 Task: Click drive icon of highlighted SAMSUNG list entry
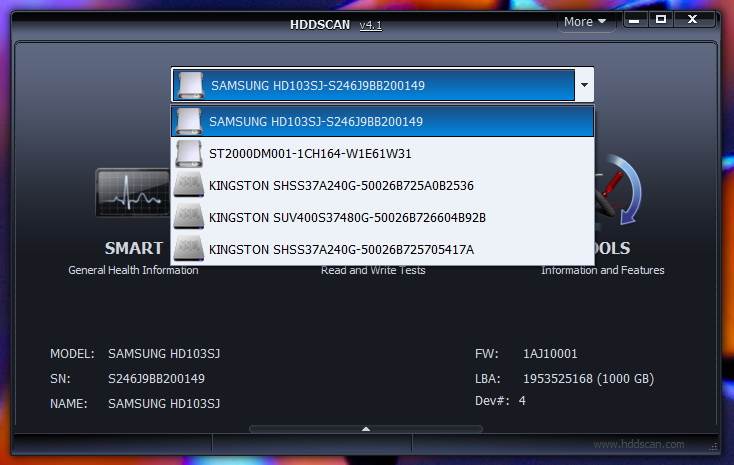(189, 122)
